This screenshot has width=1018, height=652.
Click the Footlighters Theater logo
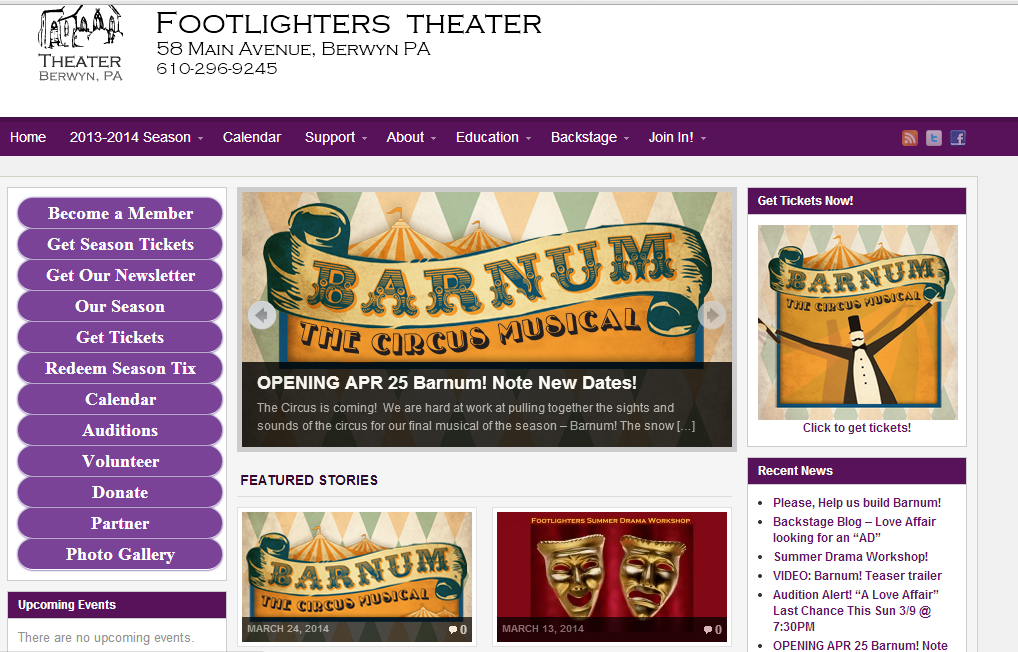click(x=80, y=44)
